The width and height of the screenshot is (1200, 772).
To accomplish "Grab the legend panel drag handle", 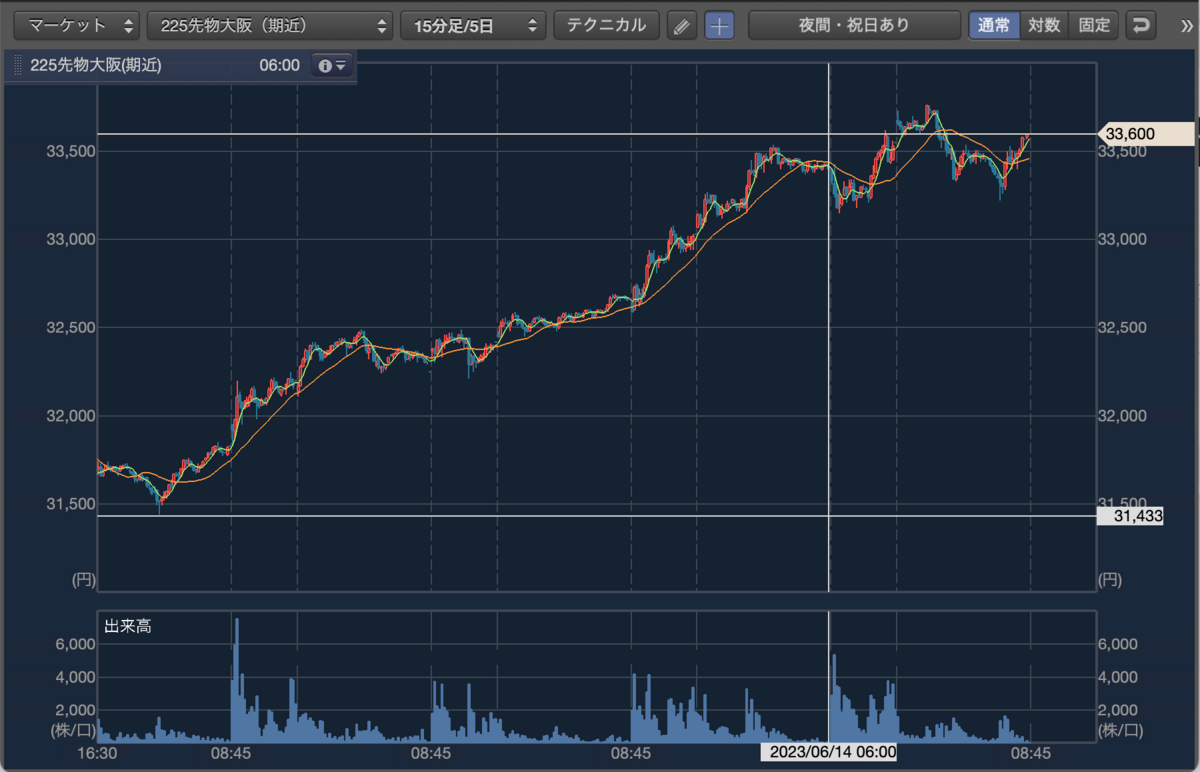I will click(x=18, y=66).
